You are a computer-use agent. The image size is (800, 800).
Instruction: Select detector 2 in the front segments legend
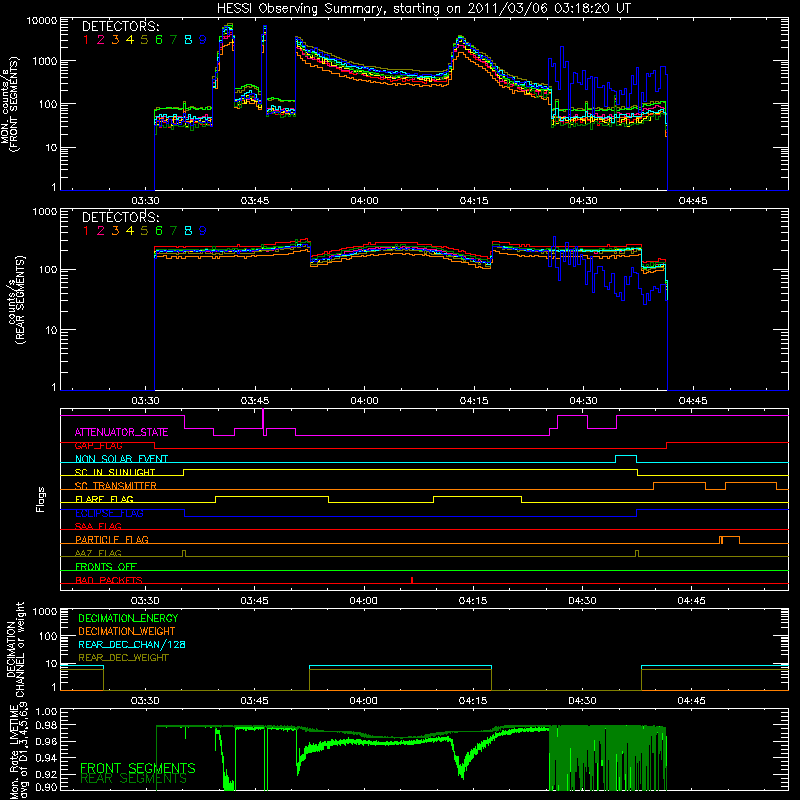tap(101, 40)
